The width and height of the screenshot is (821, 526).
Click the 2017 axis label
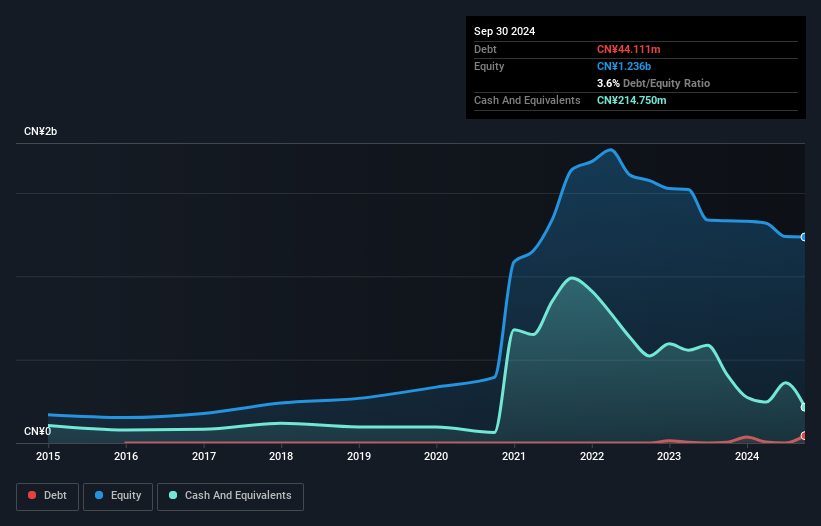(x=204, y=456)
